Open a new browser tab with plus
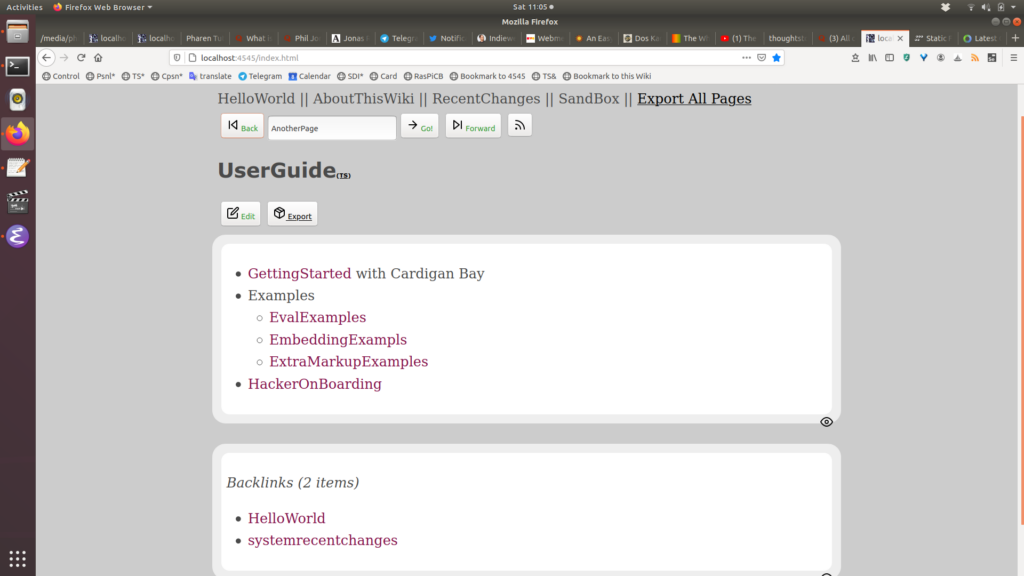The width and height of the screenshot is (1024, 576). click(x=1015, y=38)
